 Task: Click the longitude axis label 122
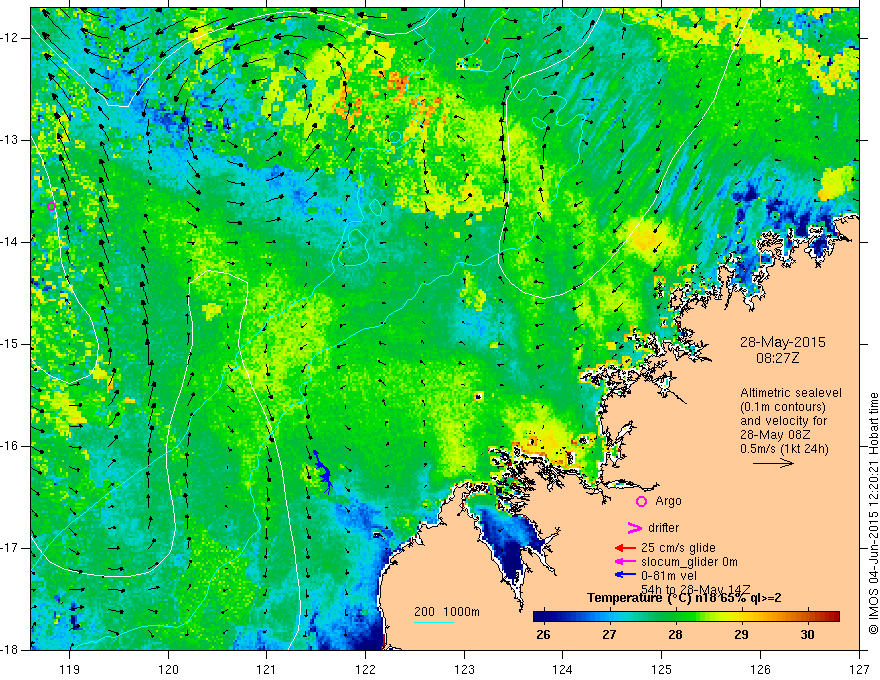click(x=365, y=669)
